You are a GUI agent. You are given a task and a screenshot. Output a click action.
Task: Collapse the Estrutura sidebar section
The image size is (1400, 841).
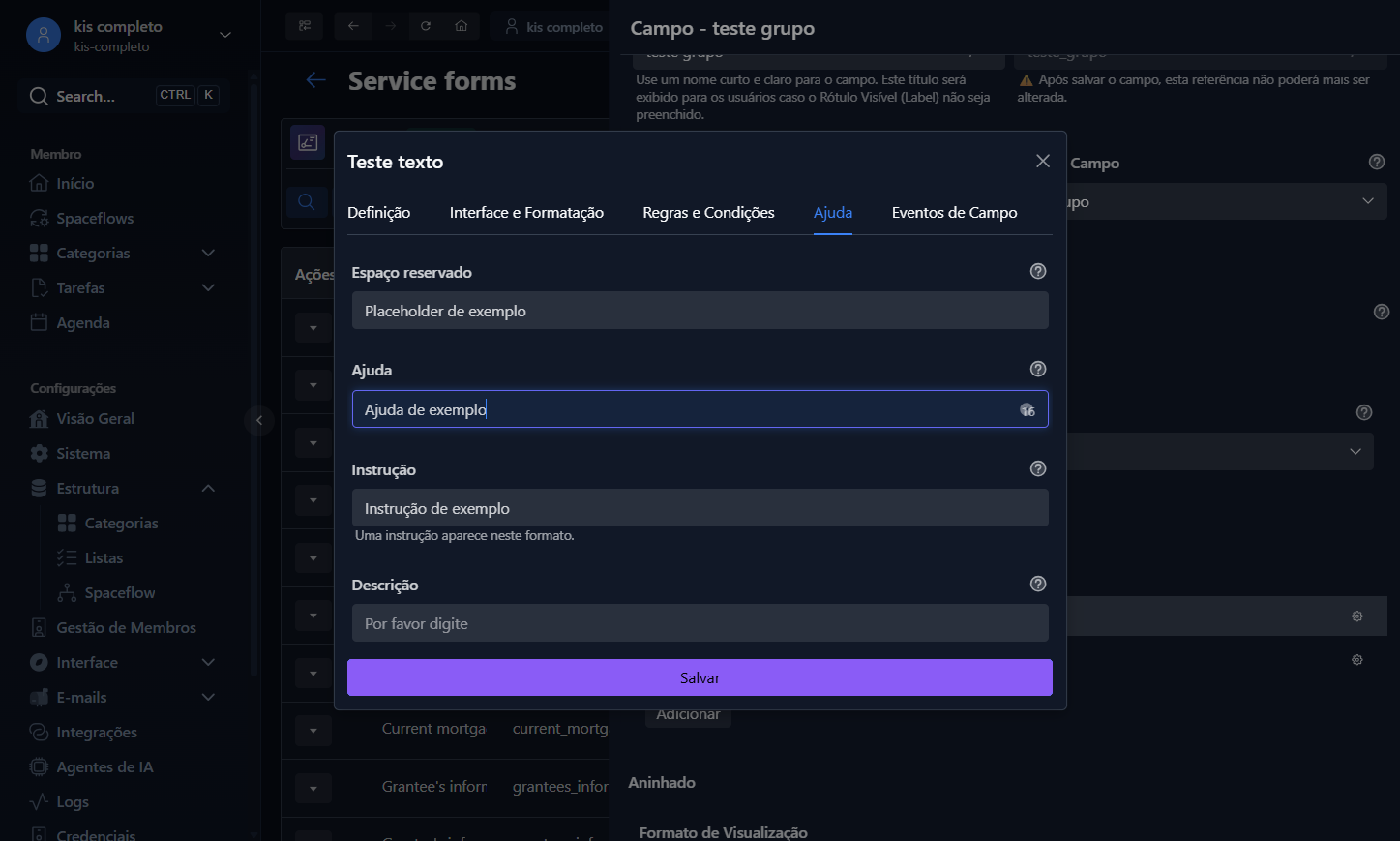(x=208, y=488)
